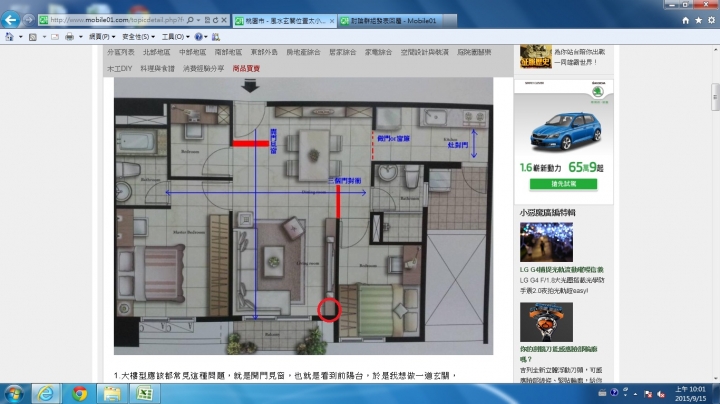
Task: Click the keyboard icon in system tray
Action: point(602,393)
